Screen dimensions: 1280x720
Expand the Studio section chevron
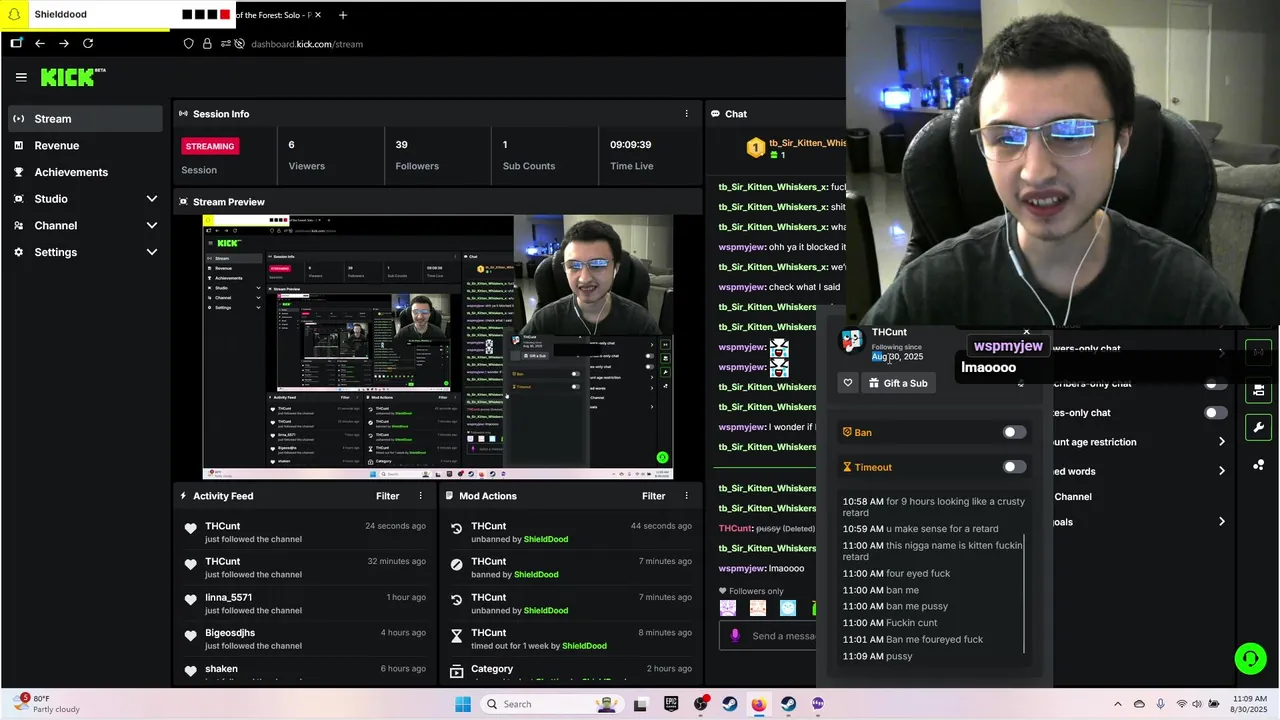coord(152,199)
